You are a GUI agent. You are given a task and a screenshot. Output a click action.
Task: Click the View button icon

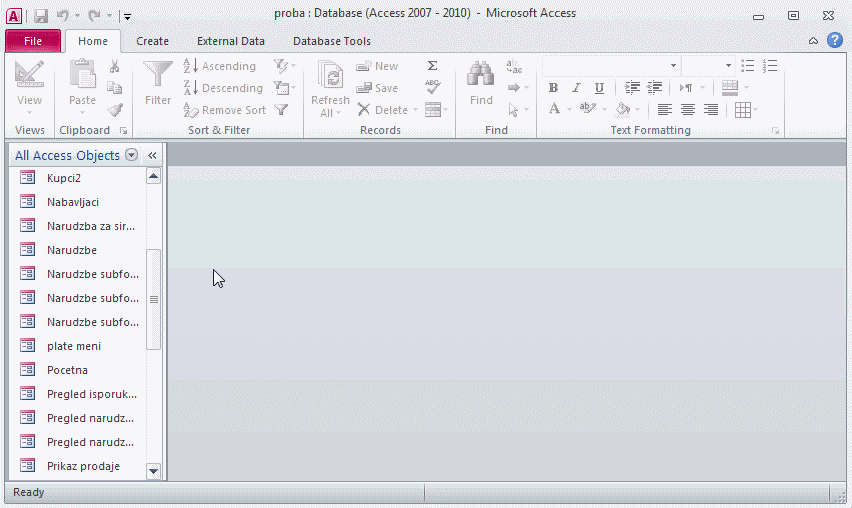29,74
